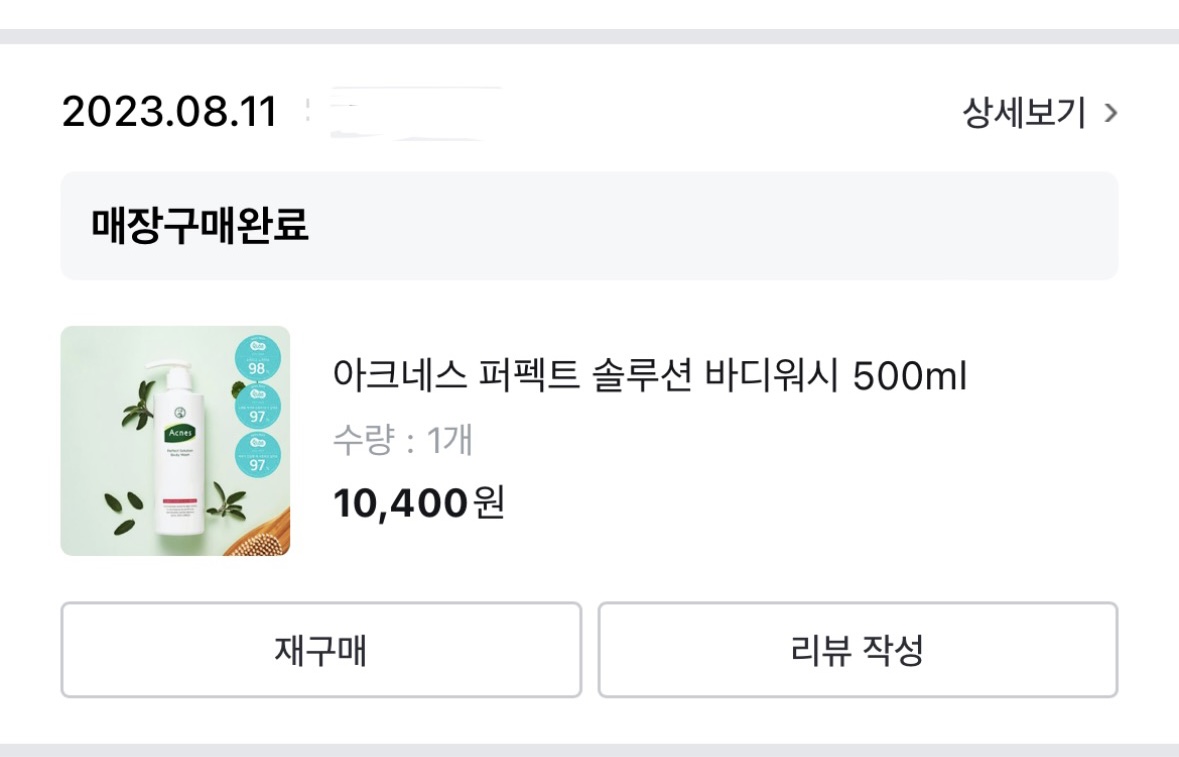Tap the 98% badge on product image
The width and height of the screenshot is (1179, 757).
click(x=258, y=362)
